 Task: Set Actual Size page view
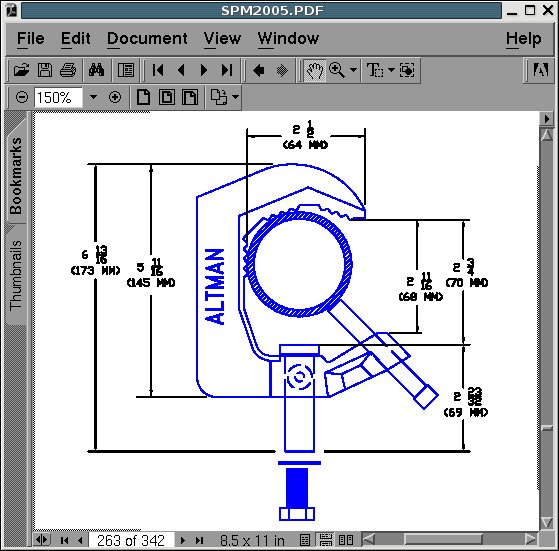(x=143, y=97)
